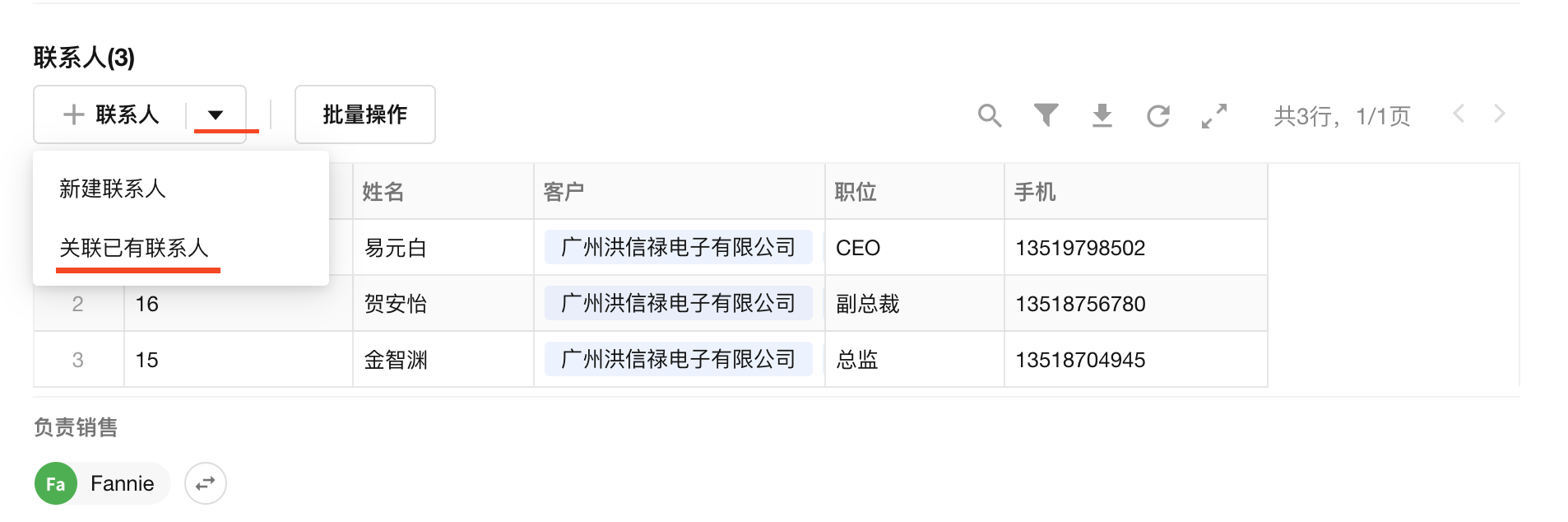Go to previous page arrow
This screenshot has height=522, width=1568.
pyautogui.click(x=1459, y=114)
